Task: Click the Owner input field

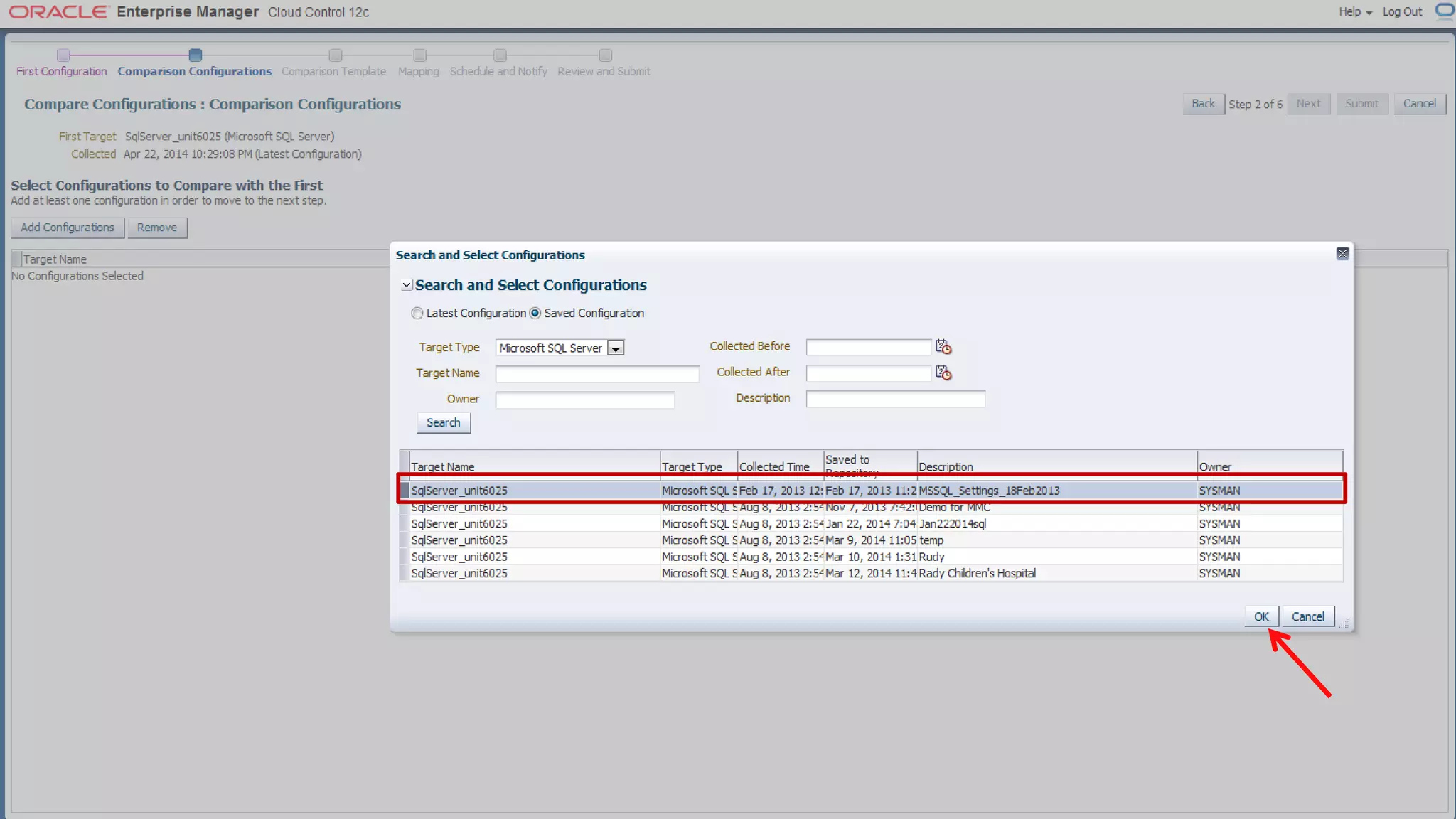Action: pos(584,400)
